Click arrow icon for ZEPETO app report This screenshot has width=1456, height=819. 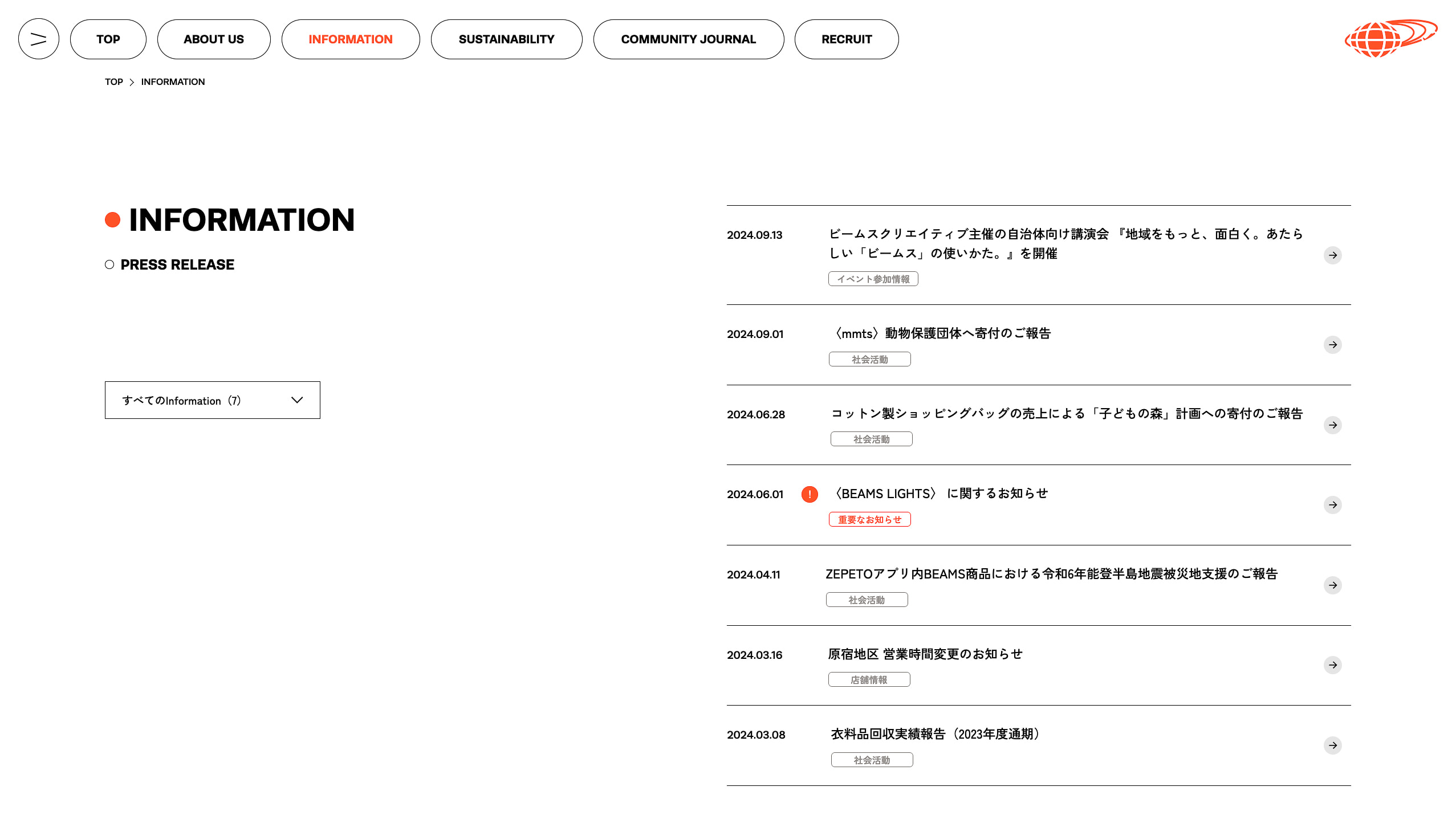pyautogui.click(x=1332, y=585)
